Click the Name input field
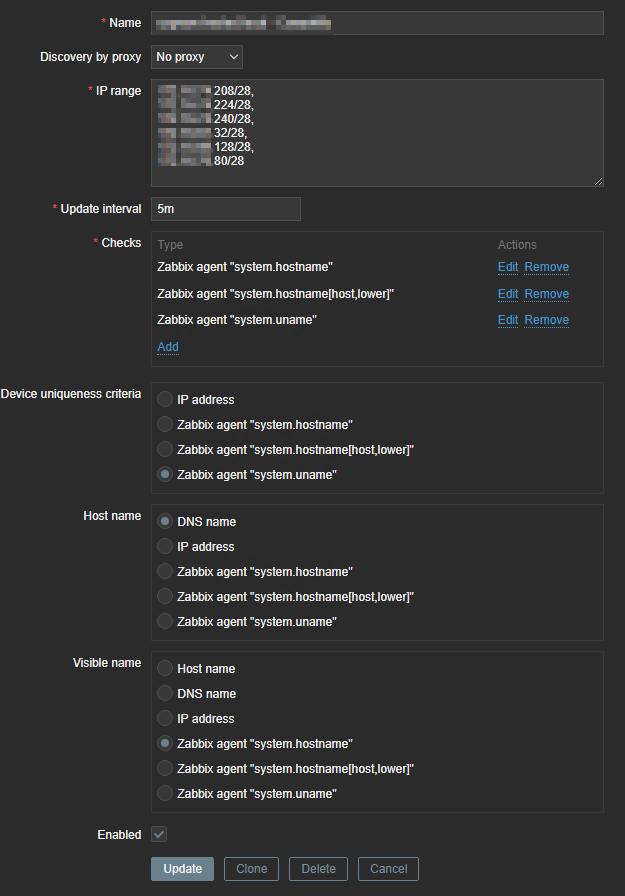Viewport: 625px width, 896px height. [377, 23]
